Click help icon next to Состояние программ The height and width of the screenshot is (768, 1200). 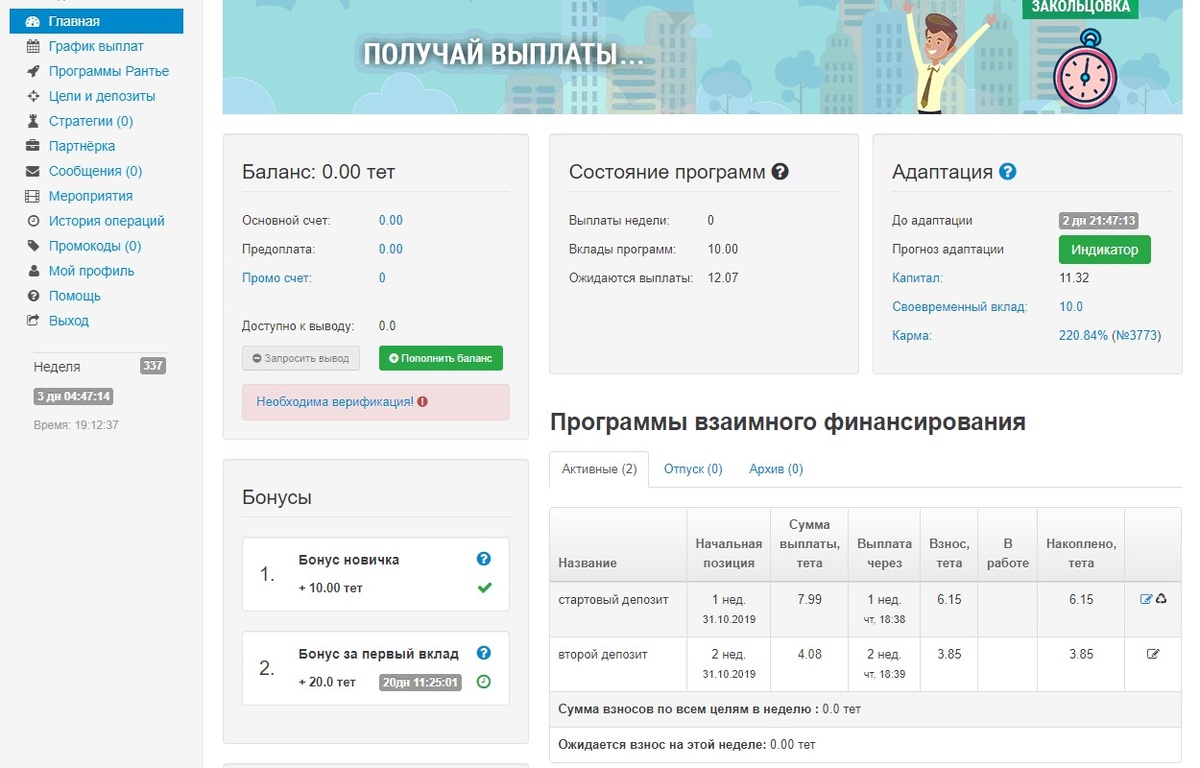[780, 172]
